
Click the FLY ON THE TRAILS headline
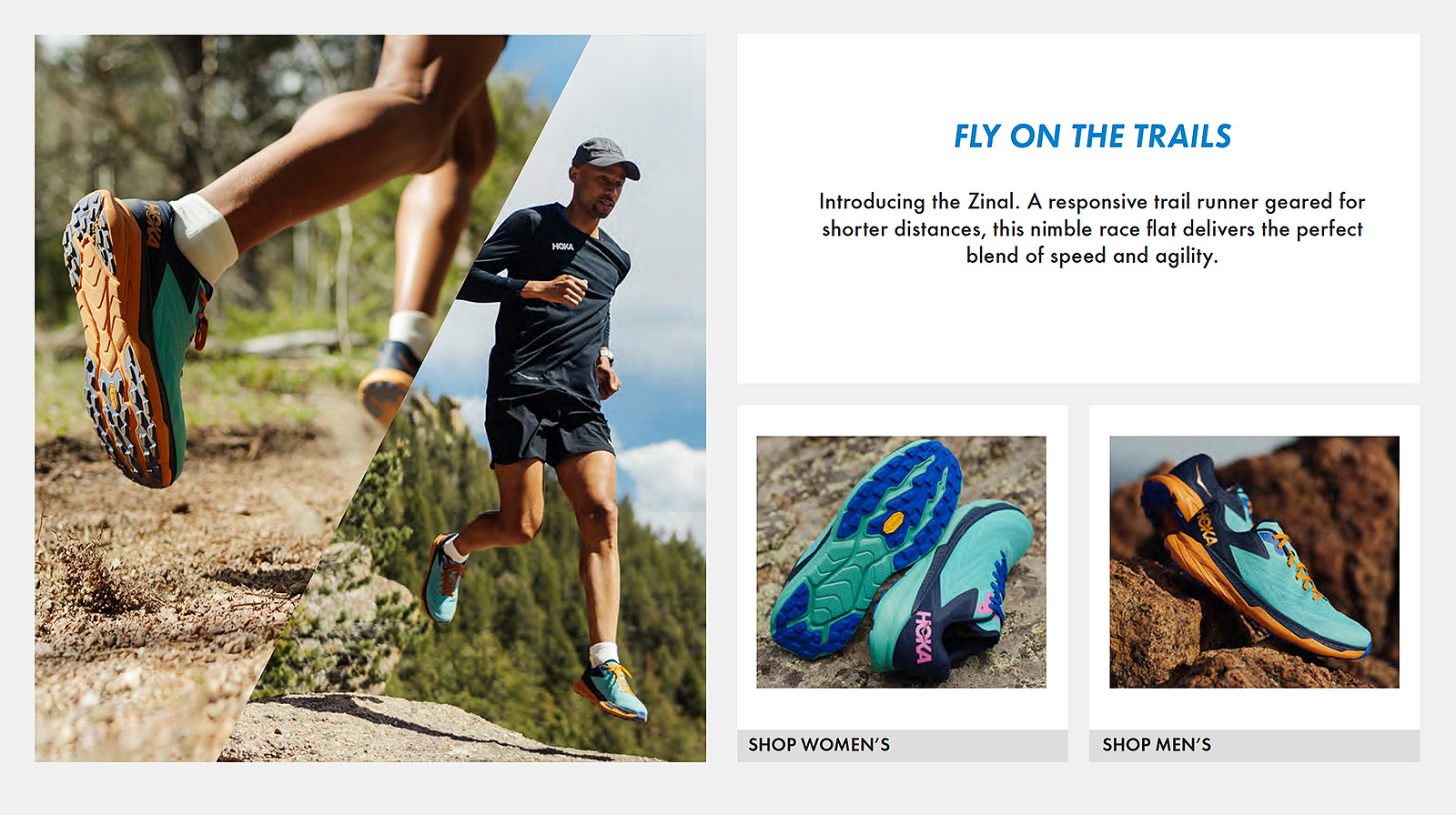click(1092, 136)
